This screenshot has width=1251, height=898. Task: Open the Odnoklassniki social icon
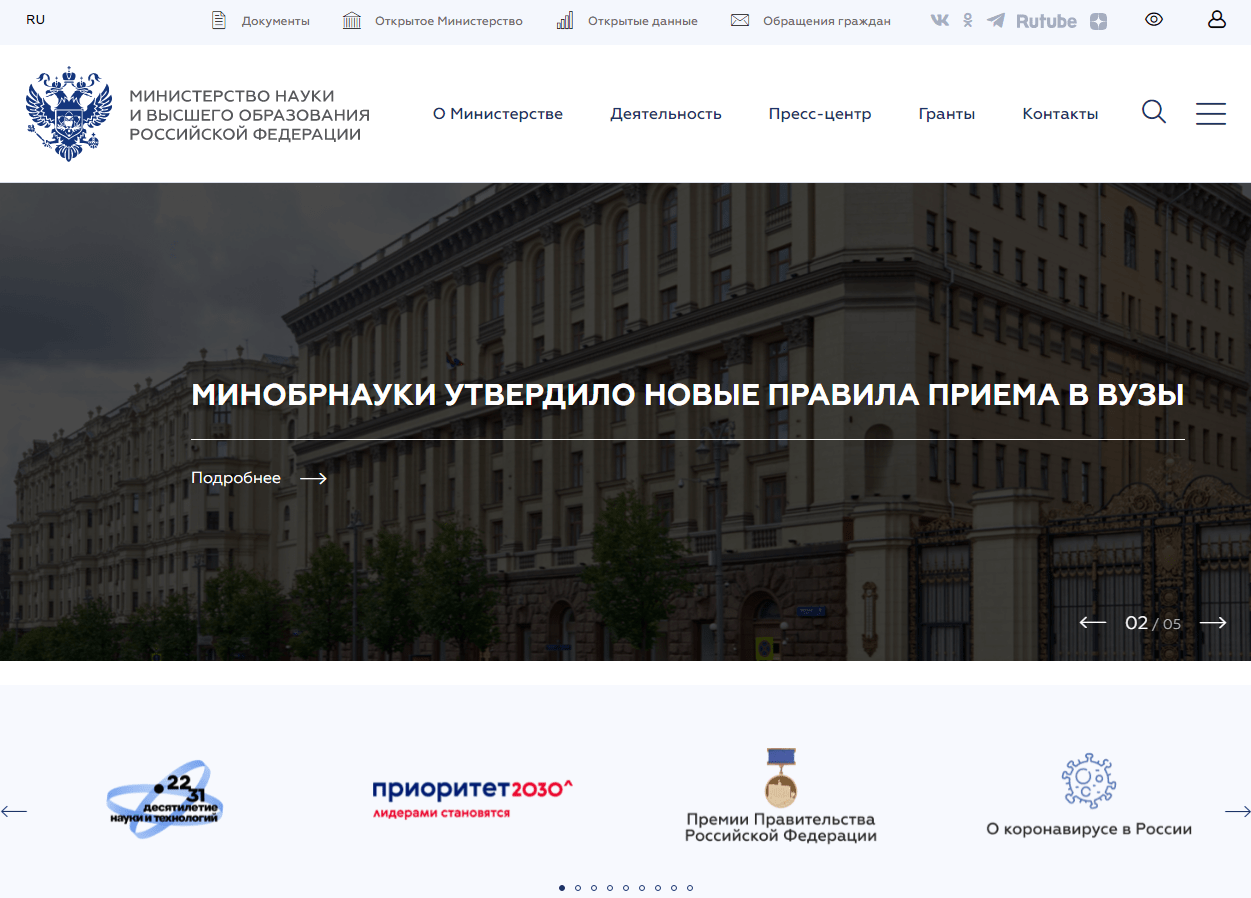pyautogui.click(x=968, y=20)
